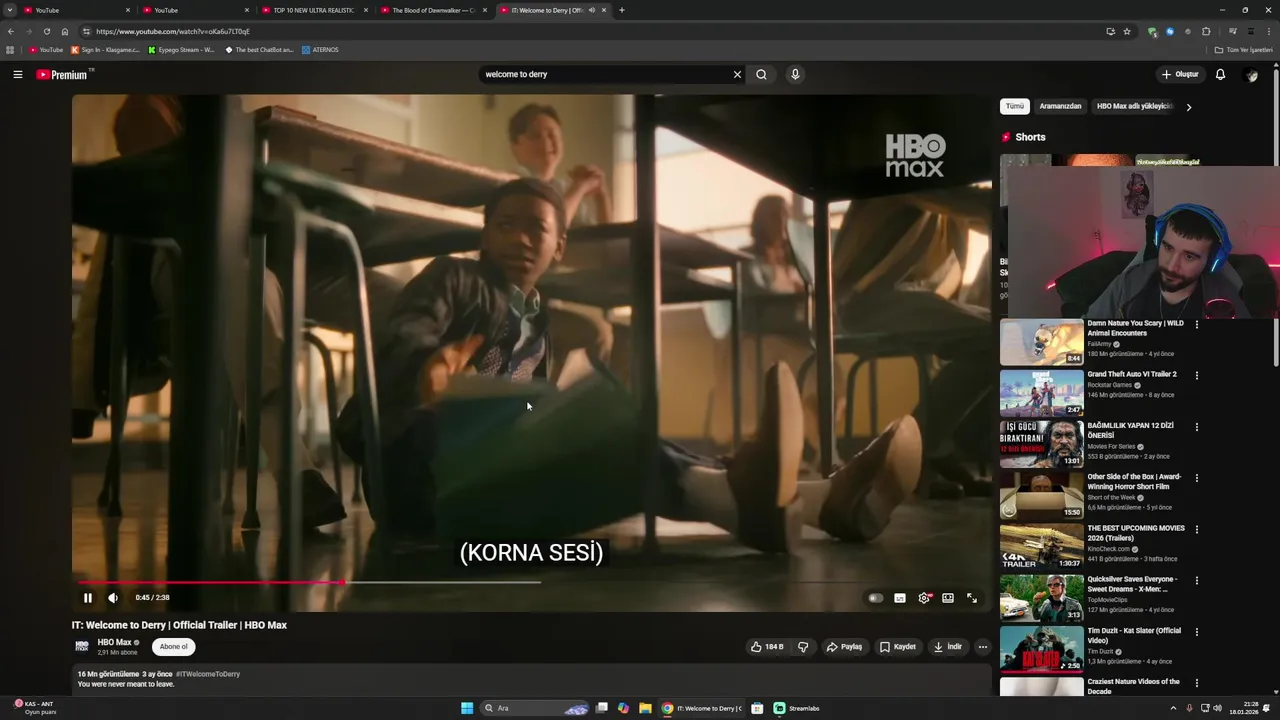Mute the video player volume
The height and width of the screenshot is (720, 1280).
[x=113, y=598]
